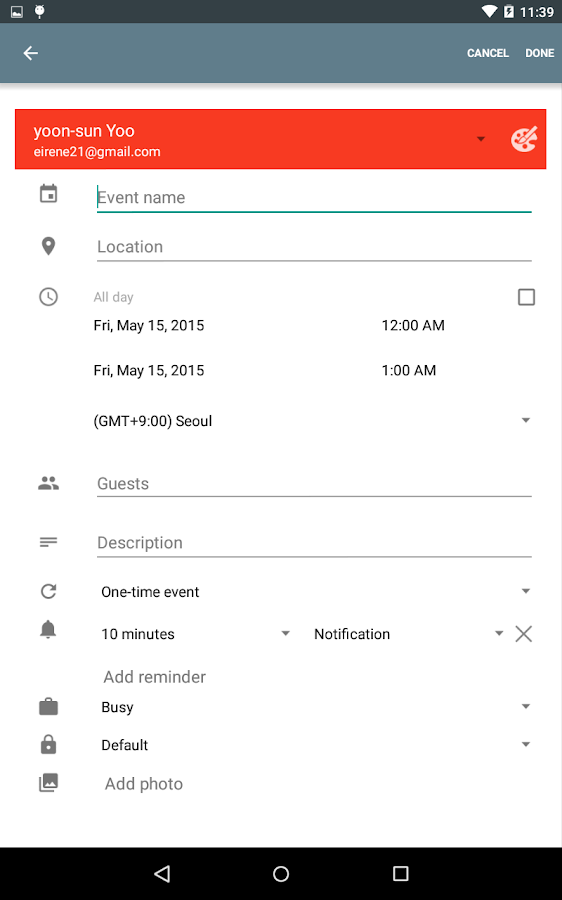
Task: Select the start date Fri, May 15, 2015
Action: [149, 325]
